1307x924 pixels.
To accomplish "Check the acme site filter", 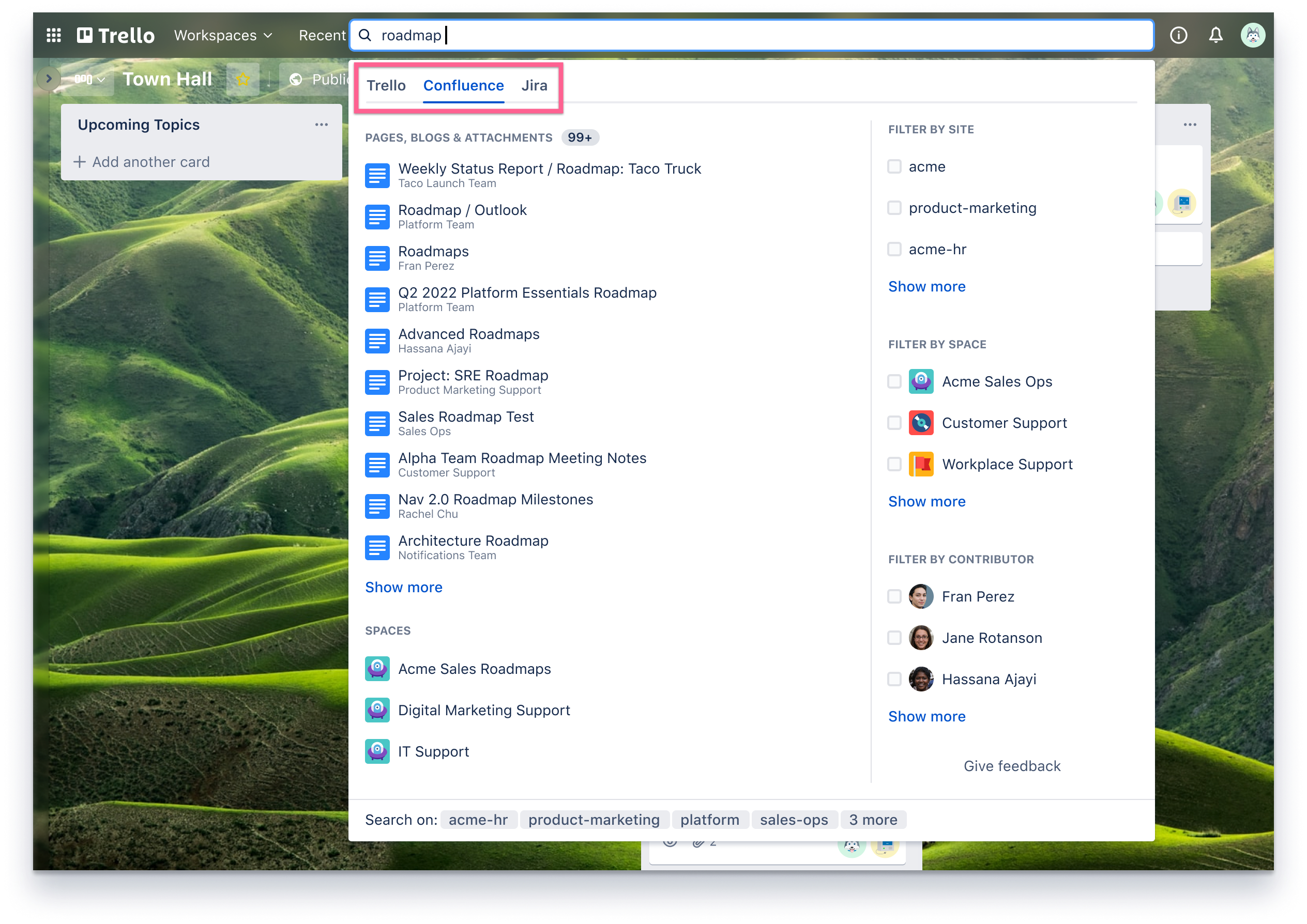I will (x=894, y=167).
